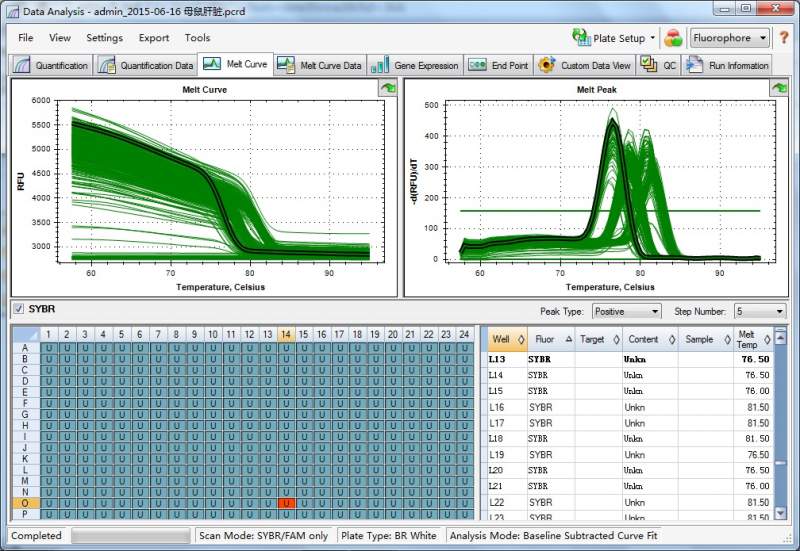Sort by the Well column header
This screenshot has width=800, height=551.
507,339
